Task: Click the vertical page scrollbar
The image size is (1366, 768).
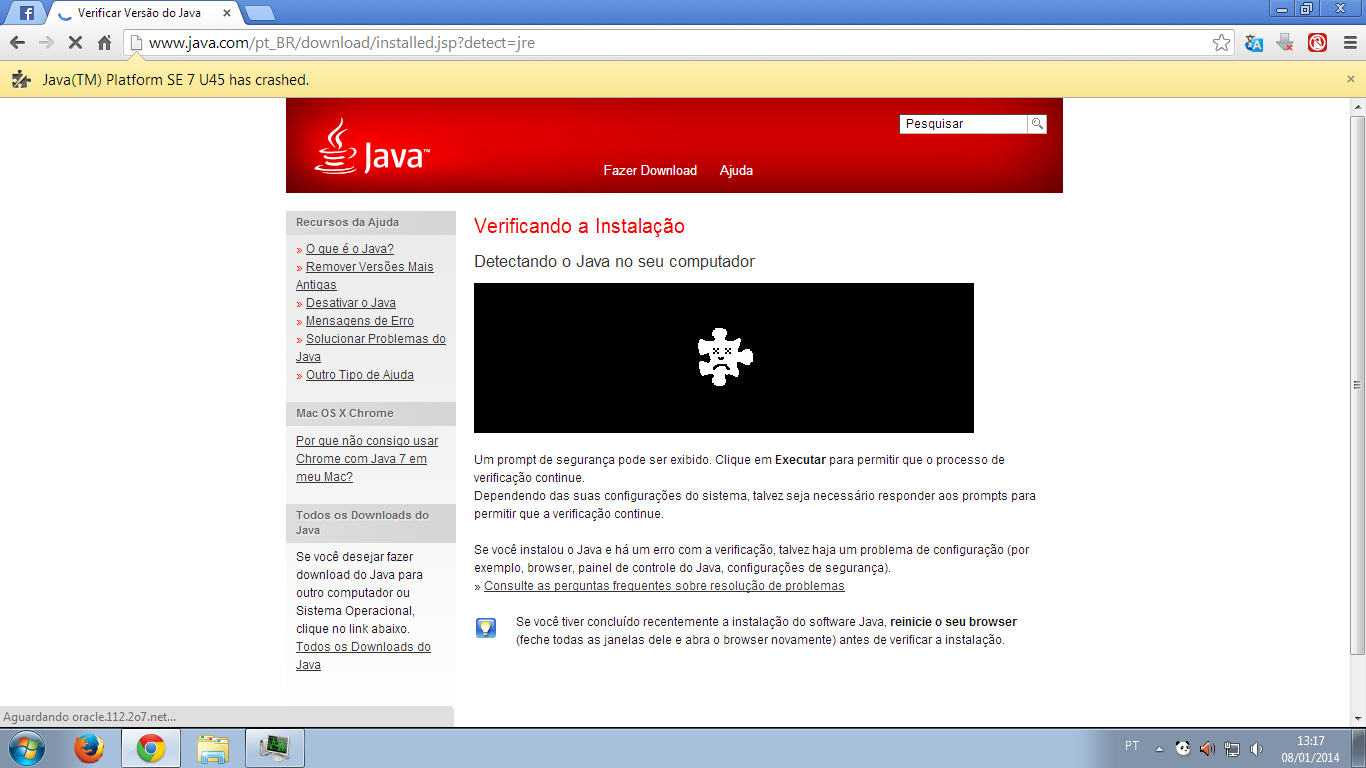Action: click(1357, 385)
